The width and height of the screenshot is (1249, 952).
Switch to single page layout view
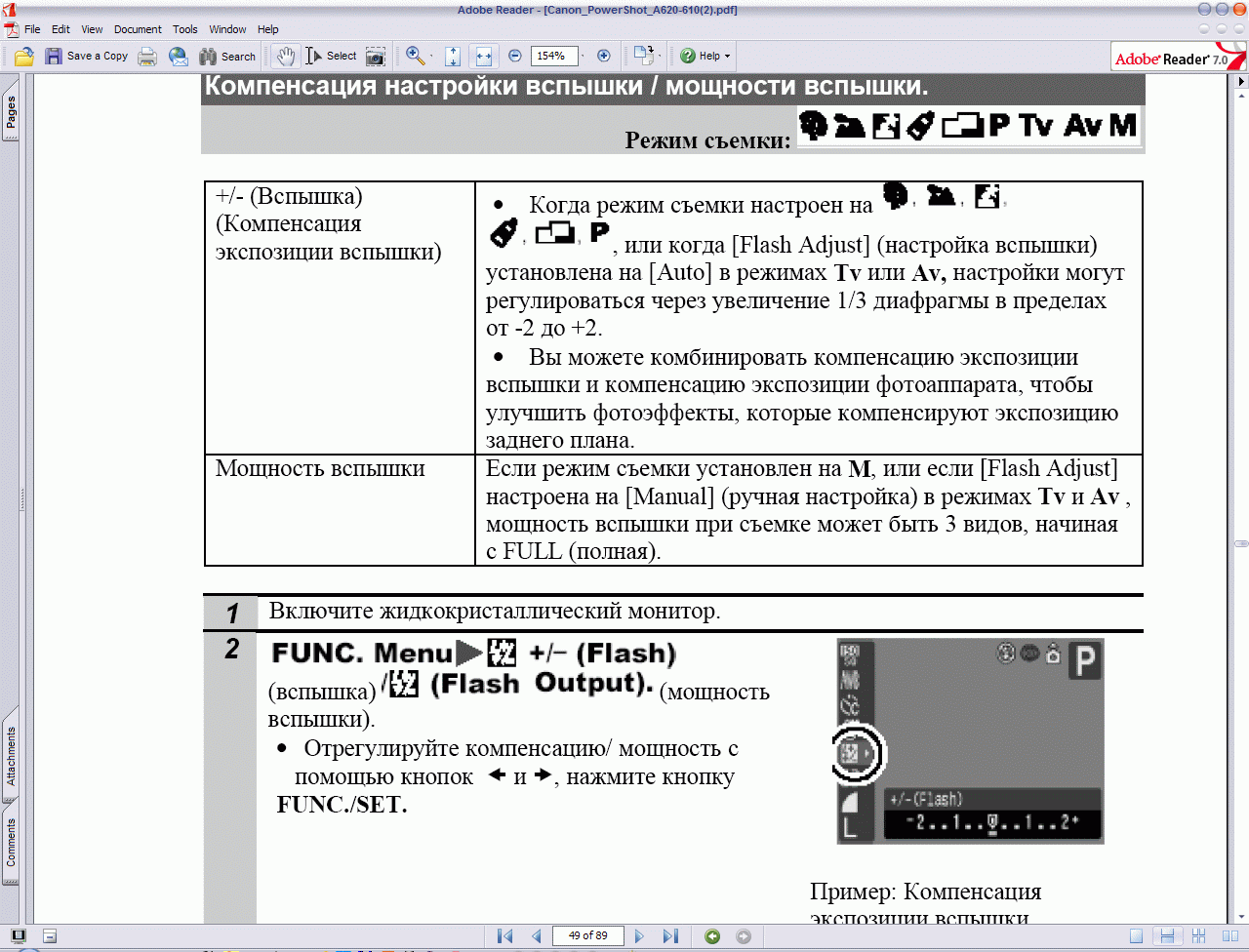click(1136, 936)
